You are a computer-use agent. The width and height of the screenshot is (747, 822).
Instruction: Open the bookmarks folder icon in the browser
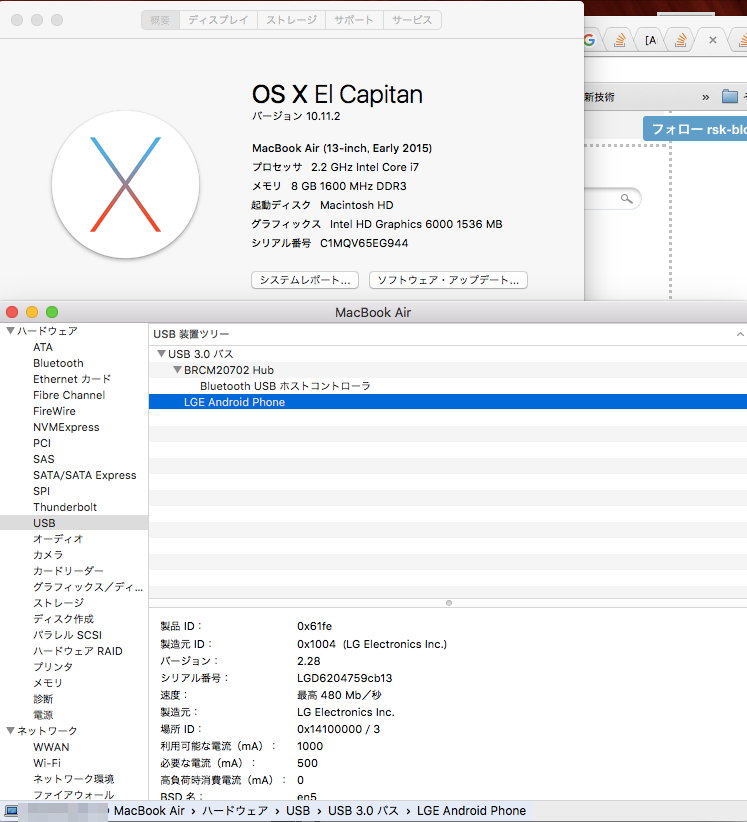coord(730,96)
